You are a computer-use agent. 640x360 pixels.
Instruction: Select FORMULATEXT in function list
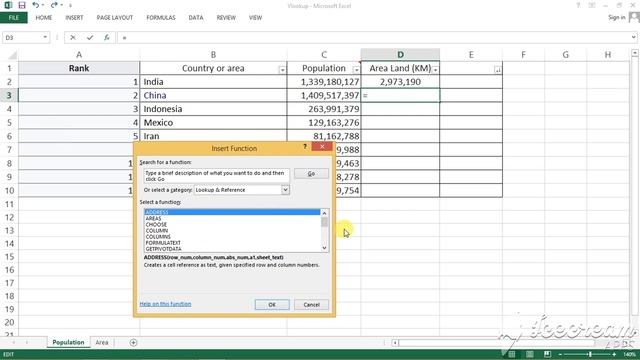[x=232, y=243]
